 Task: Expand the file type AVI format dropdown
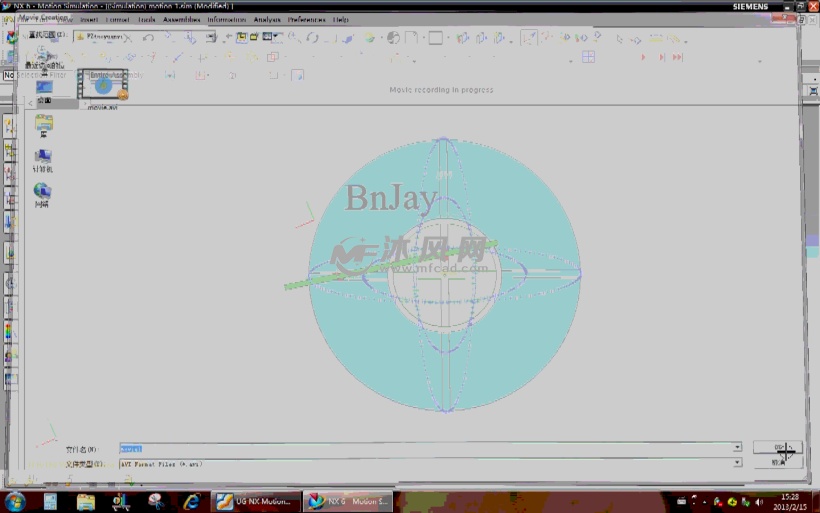pyautogui.click(x=737, y=463)
